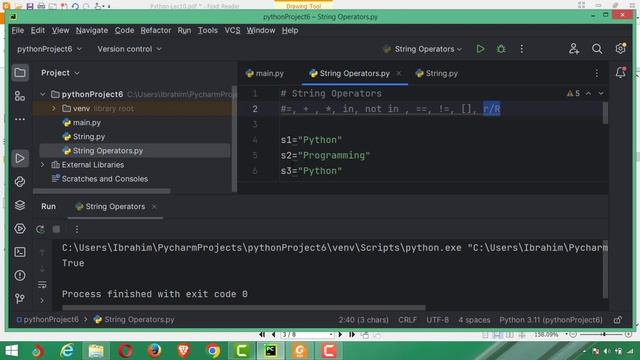Open Run panel more options menu
The image size is (640, 360).
[77, 229]
